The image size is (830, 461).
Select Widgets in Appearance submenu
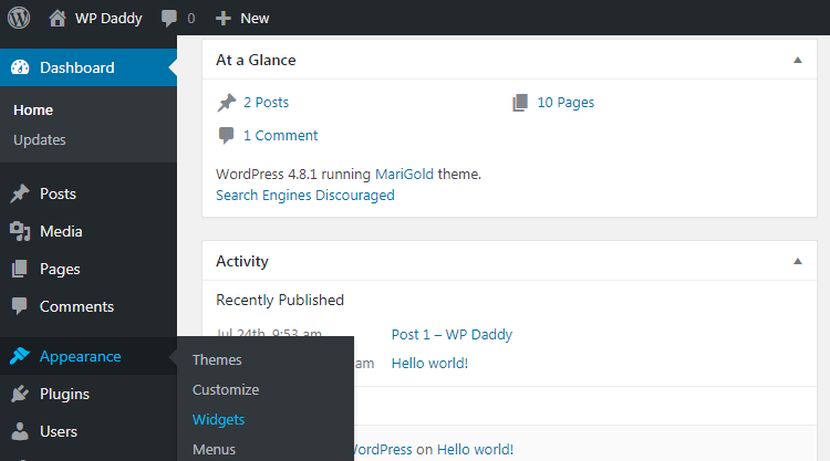[219, 420]
